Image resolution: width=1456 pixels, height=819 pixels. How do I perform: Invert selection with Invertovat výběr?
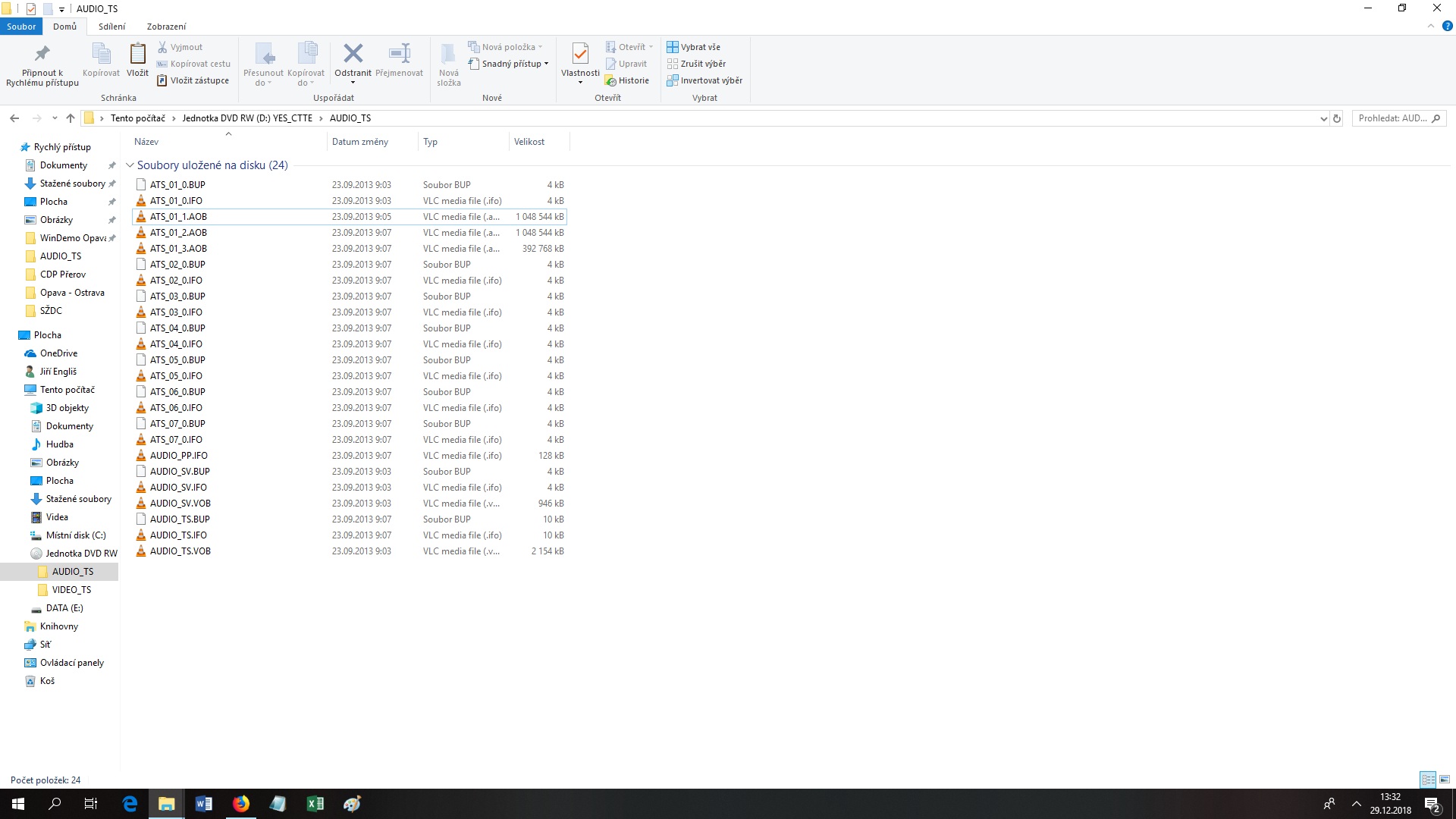pos(704,80)
